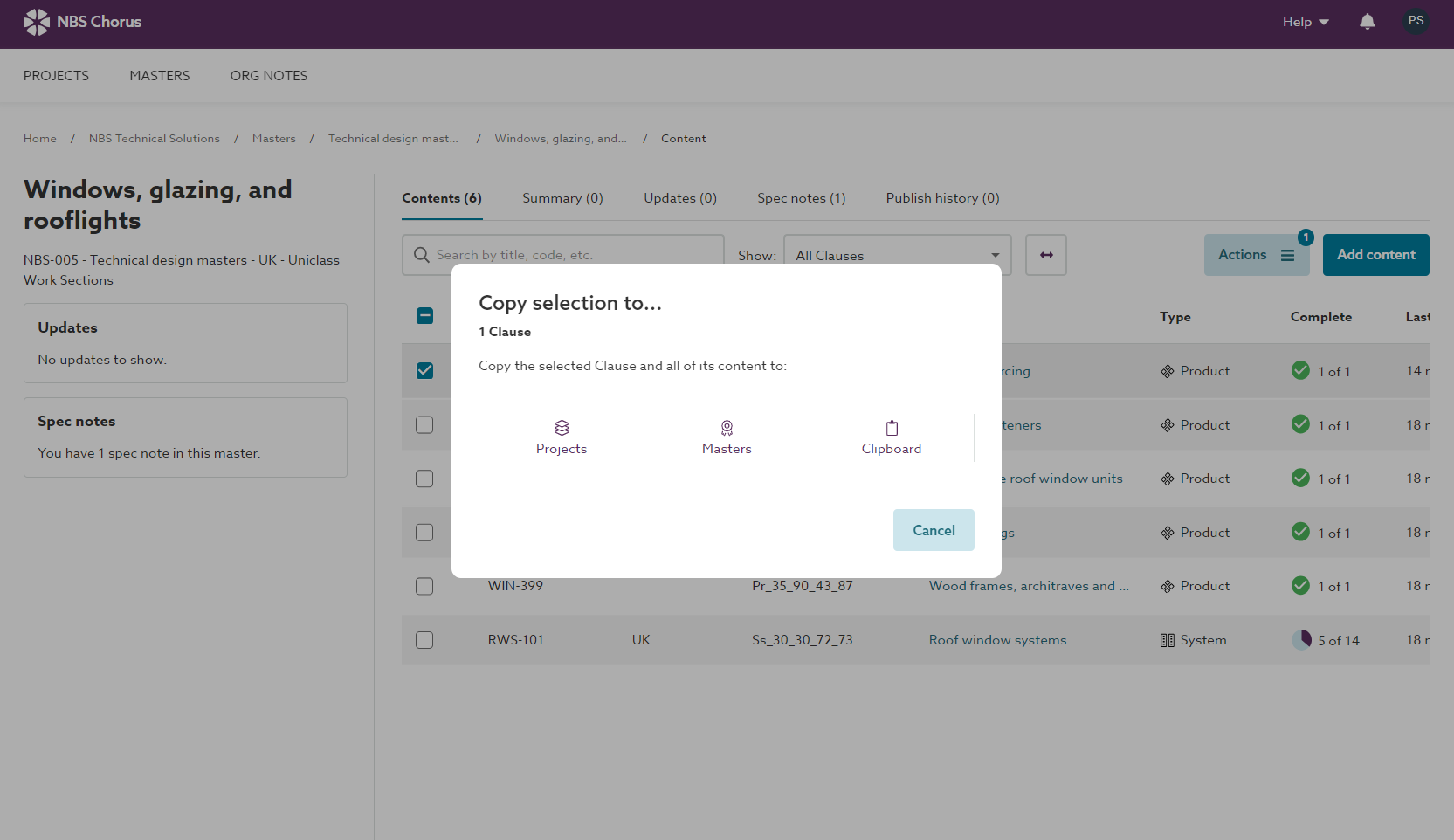
Task: Click the Product icon in roof window units row
Action: click(x=1168, y=479)
